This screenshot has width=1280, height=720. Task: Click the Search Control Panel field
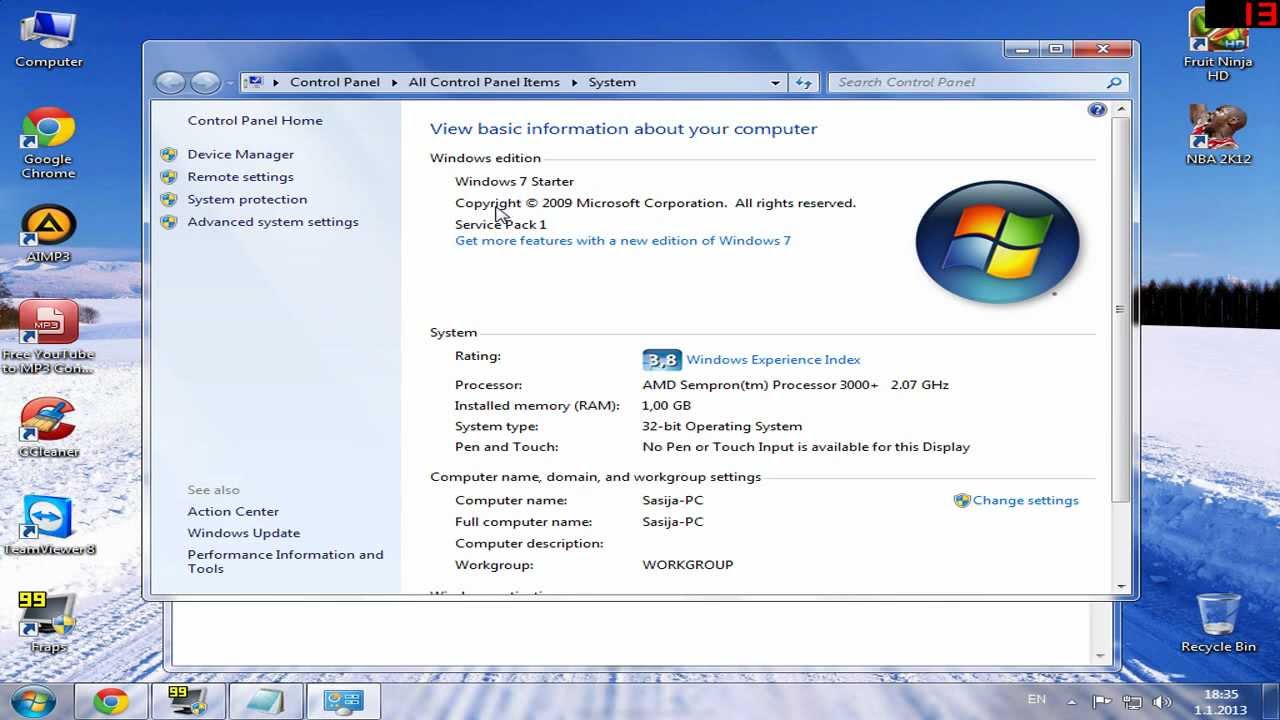point(967,83)
